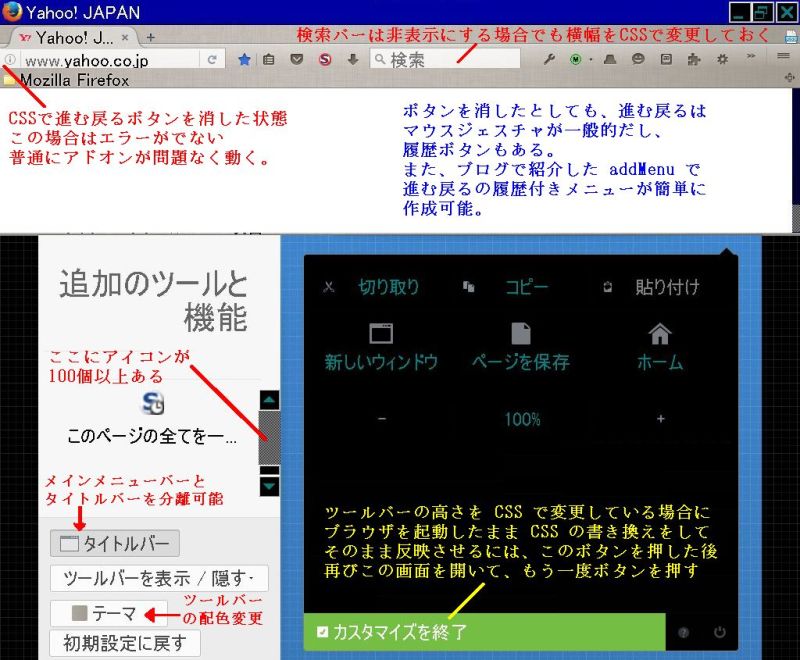Click the blue bookmark star icon
800x660 pixels.
[x=244, y=60]
